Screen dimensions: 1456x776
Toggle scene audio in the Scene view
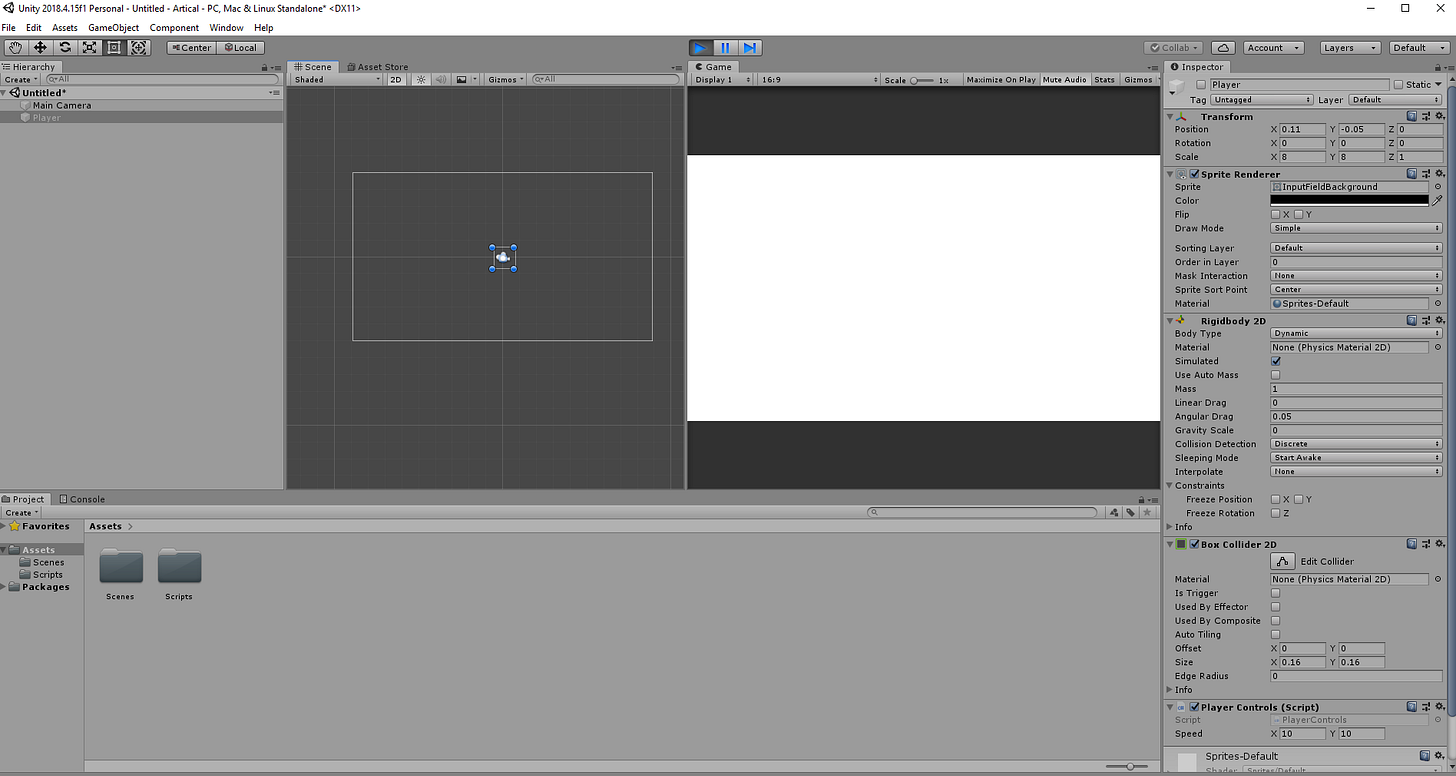tap(440, 79)
